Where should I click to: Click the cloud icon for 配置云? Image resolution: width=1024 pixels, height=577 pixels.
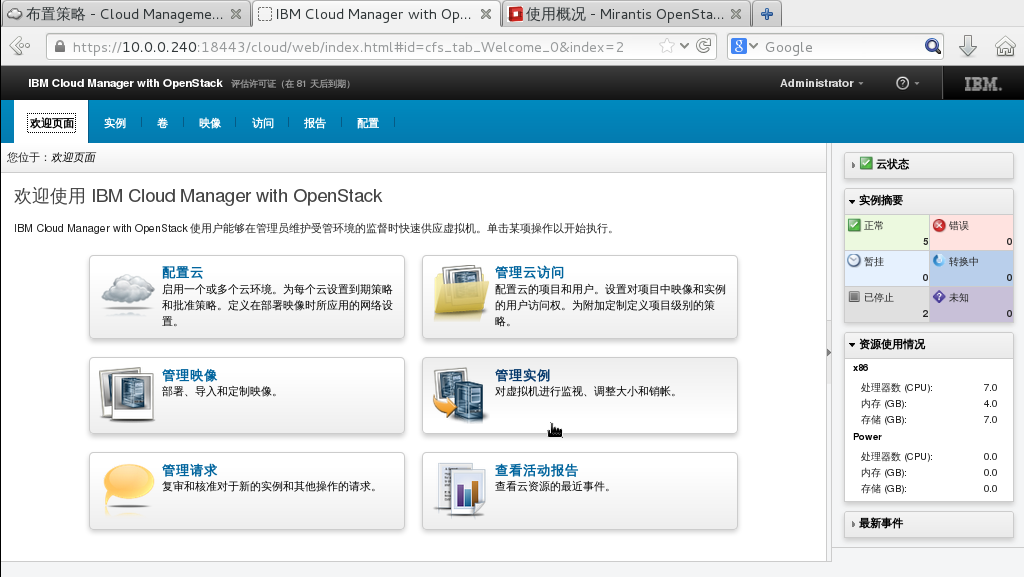128,292
